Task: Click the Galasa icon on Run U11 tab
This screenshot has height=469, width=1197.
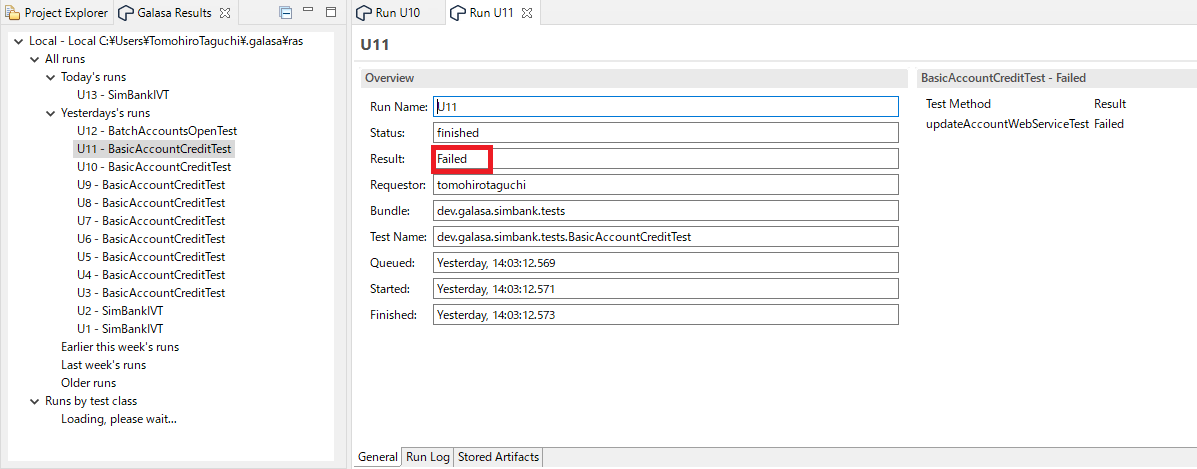Action: 458,13
